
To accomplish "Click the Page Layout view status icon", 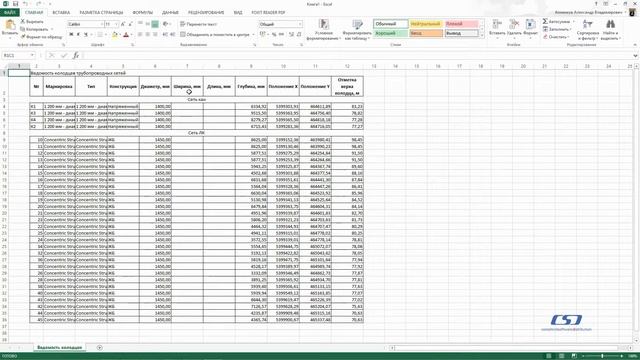I will [x=561, y=356].
